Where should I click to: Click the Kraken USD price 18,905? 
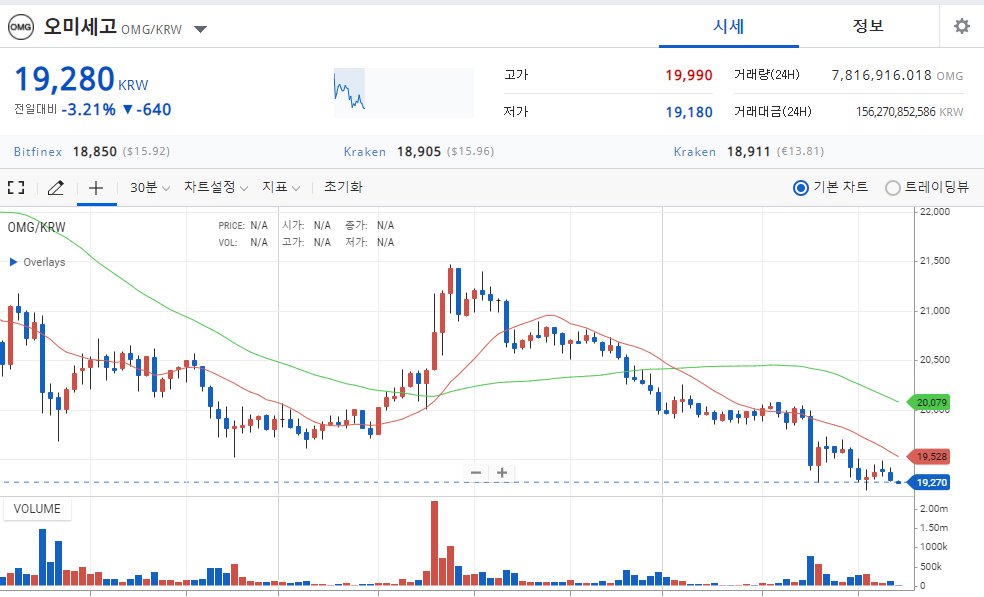coord(419,152)
